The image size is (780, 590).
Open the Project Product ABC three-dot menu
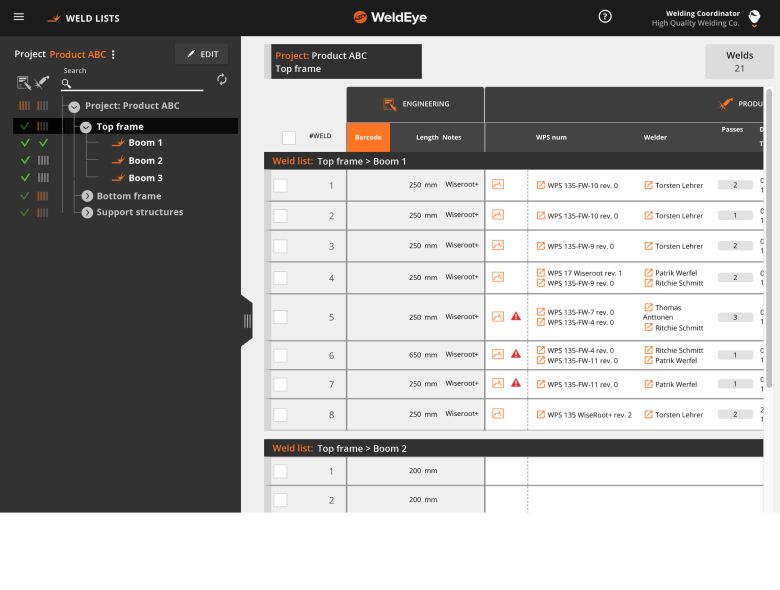coord(113,55)
